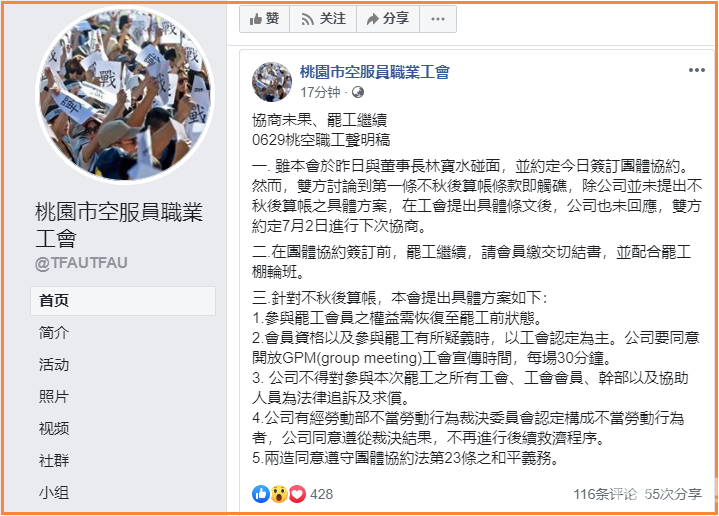Screen dimensions: 719x516
Task: Go to 活动 in sidebar
Action: [54, 365]
